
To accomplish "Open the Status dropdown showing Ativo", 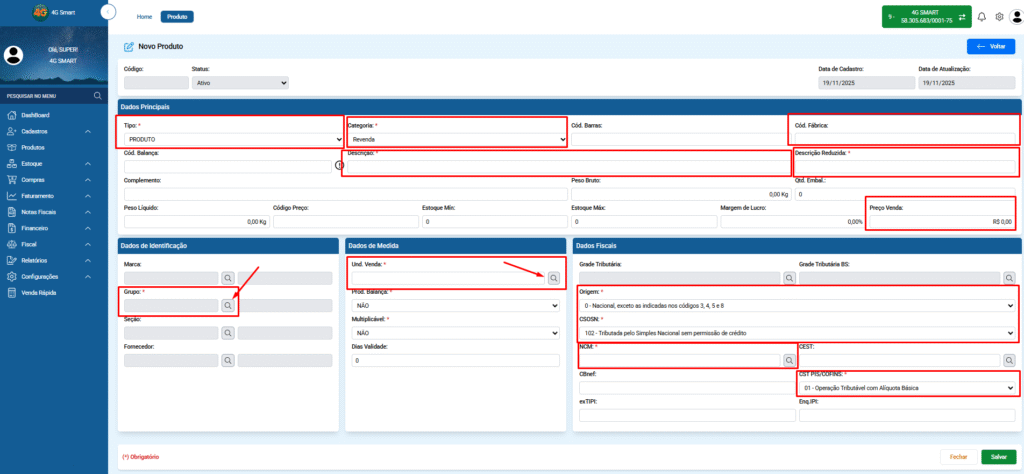I will [x=240, y=83].
